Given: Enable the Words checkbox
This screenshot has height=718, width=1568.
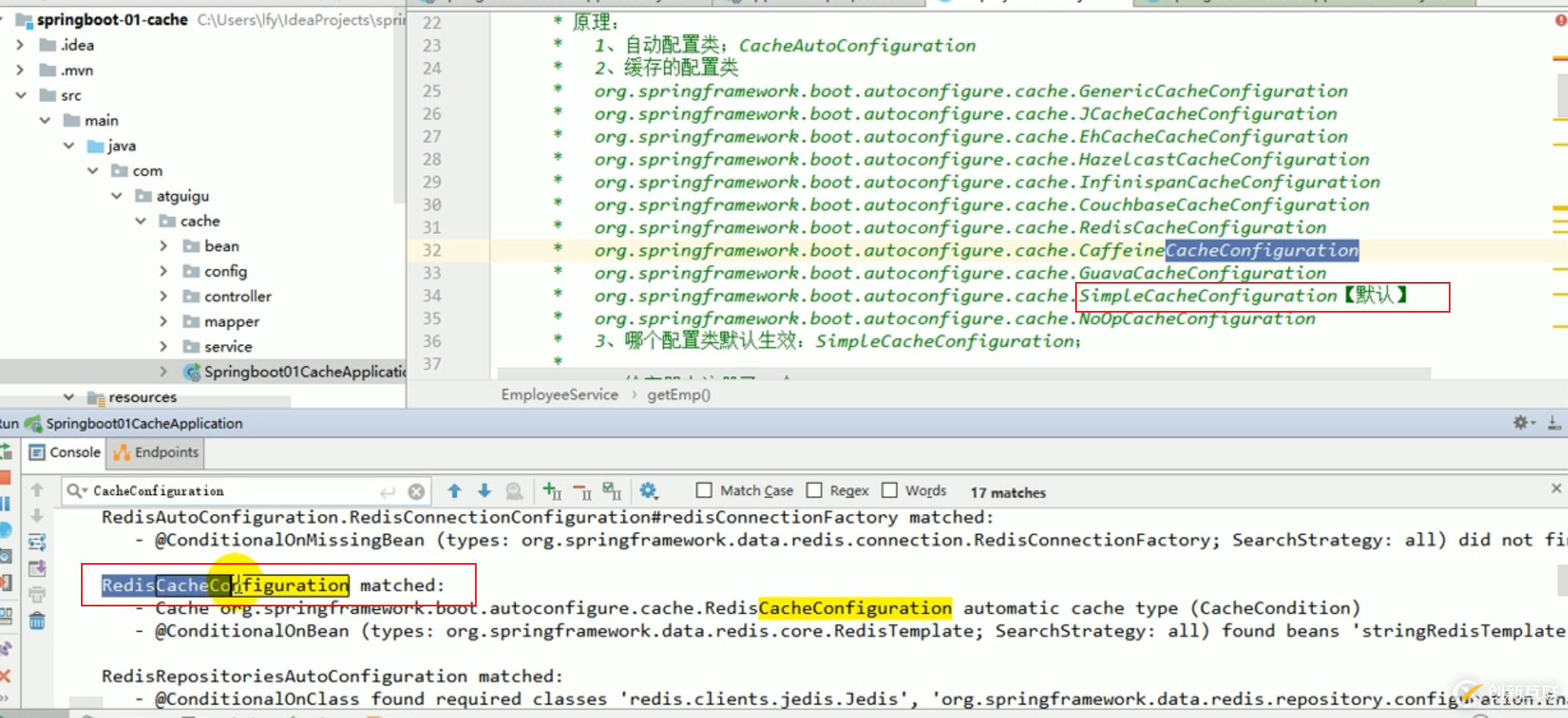Looking at the screenshot, I should click(890, 491).
